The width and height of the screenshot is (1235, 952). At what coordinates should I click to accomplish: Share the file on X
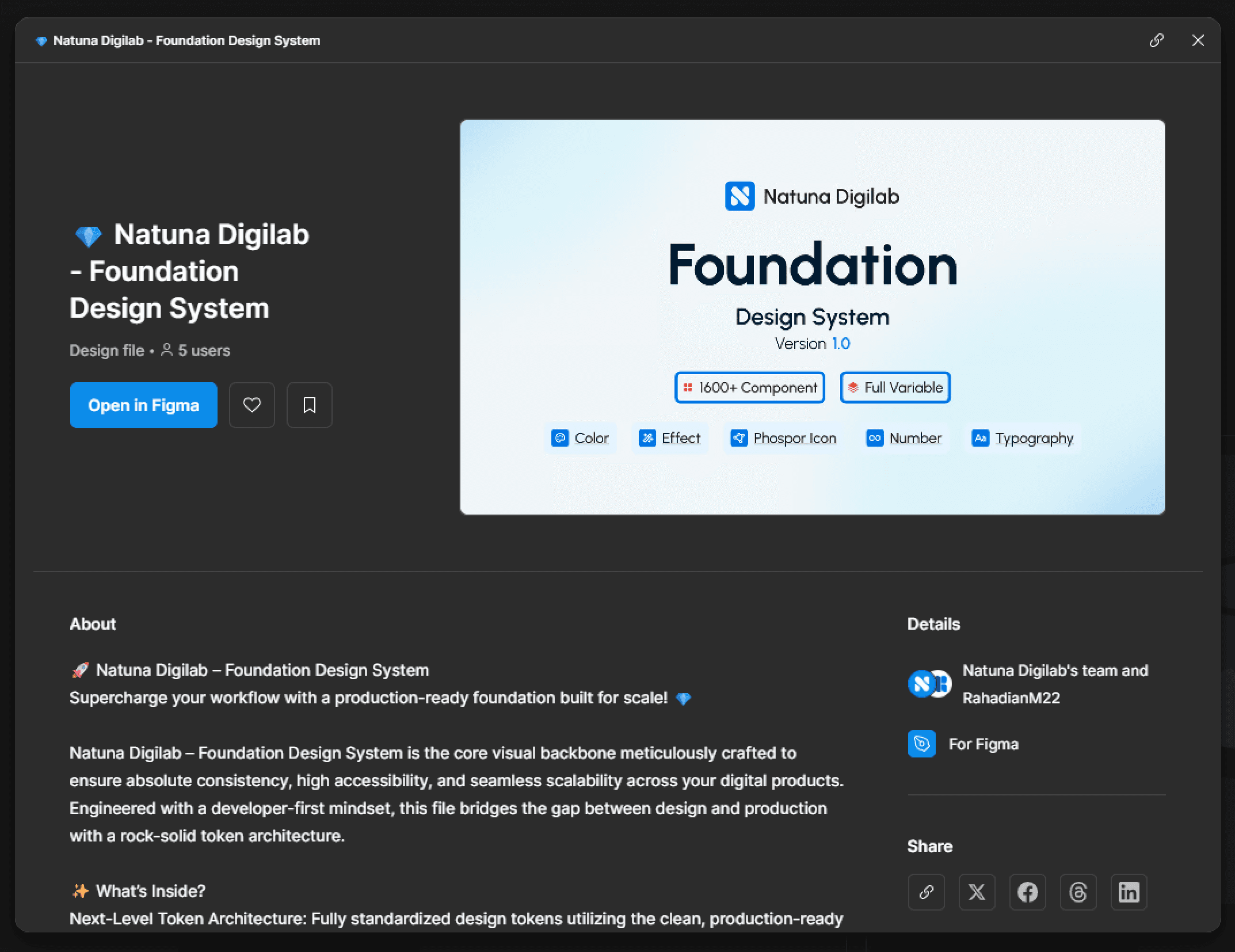tap(977, 892)
